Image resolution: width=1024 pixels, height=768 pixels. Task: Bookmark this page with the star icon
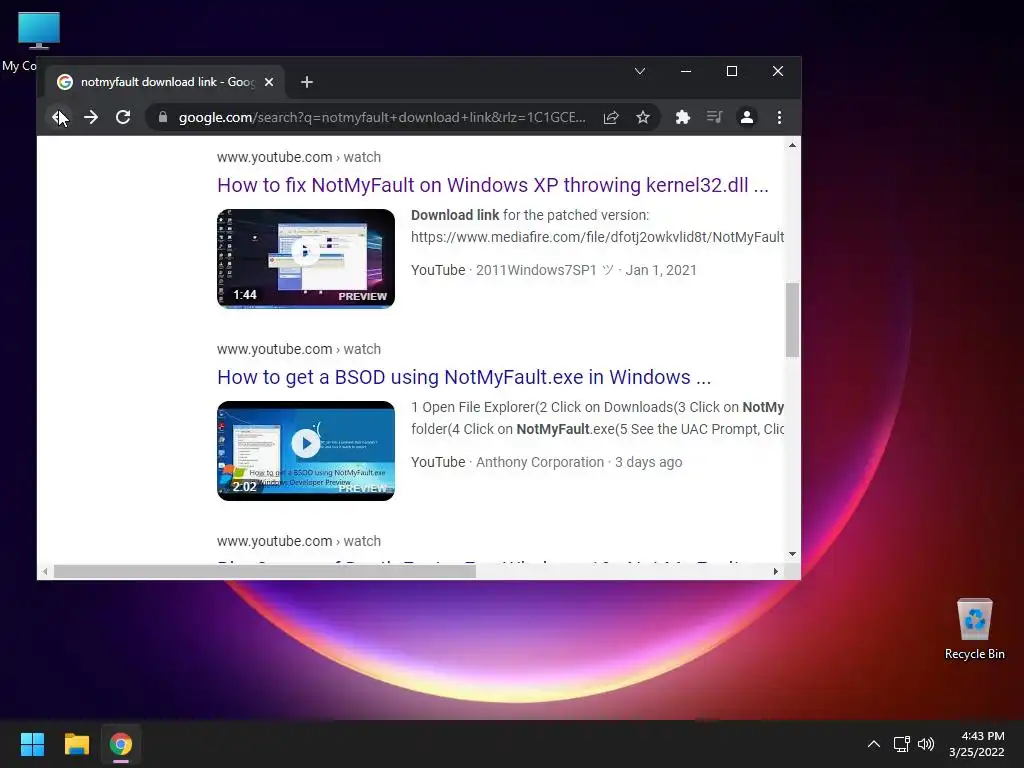[x=643, y=118]
